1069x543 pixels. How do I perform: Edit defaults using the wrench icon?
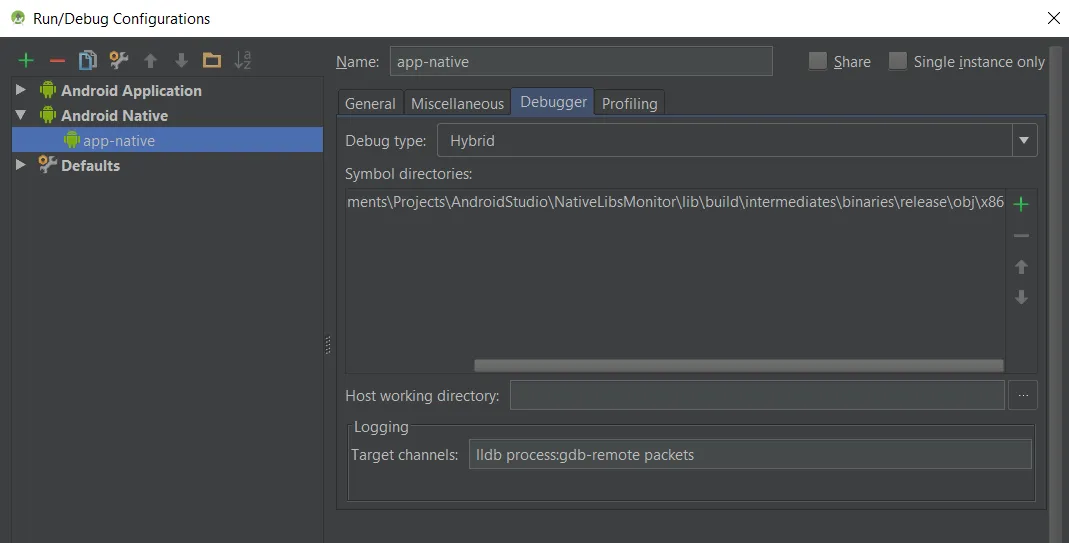[119, 61]
